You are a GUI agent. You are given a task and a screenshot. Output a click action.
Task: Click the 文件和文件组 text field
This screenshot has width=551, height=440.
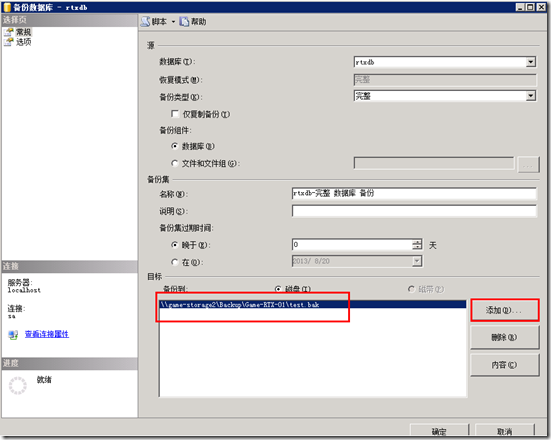click(434, 163)
